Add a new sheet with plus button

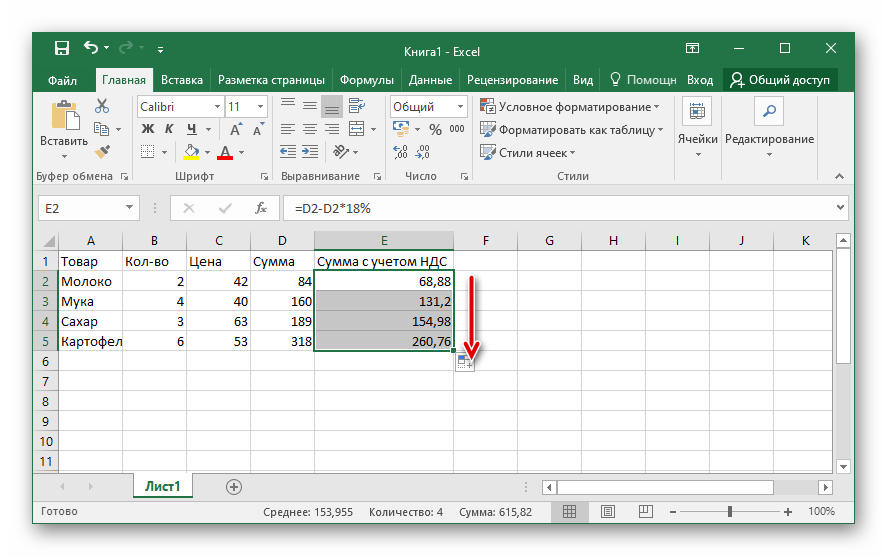(234, 487)
